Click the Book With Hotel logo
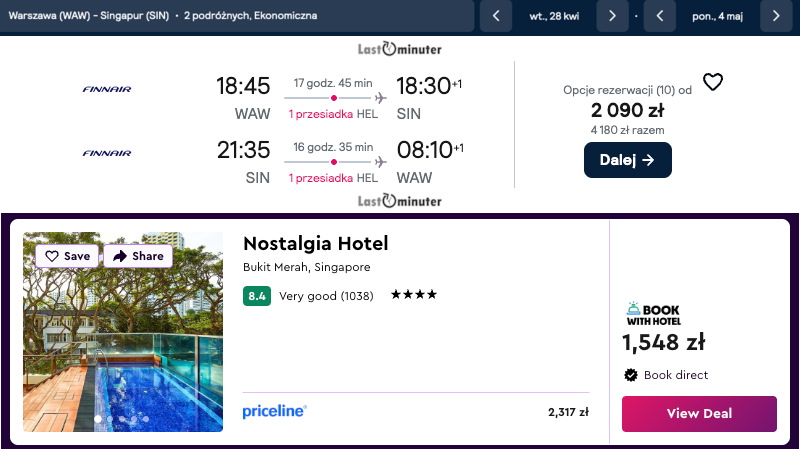The width and height of the screenshot is (800, 449). coord(652,313)
